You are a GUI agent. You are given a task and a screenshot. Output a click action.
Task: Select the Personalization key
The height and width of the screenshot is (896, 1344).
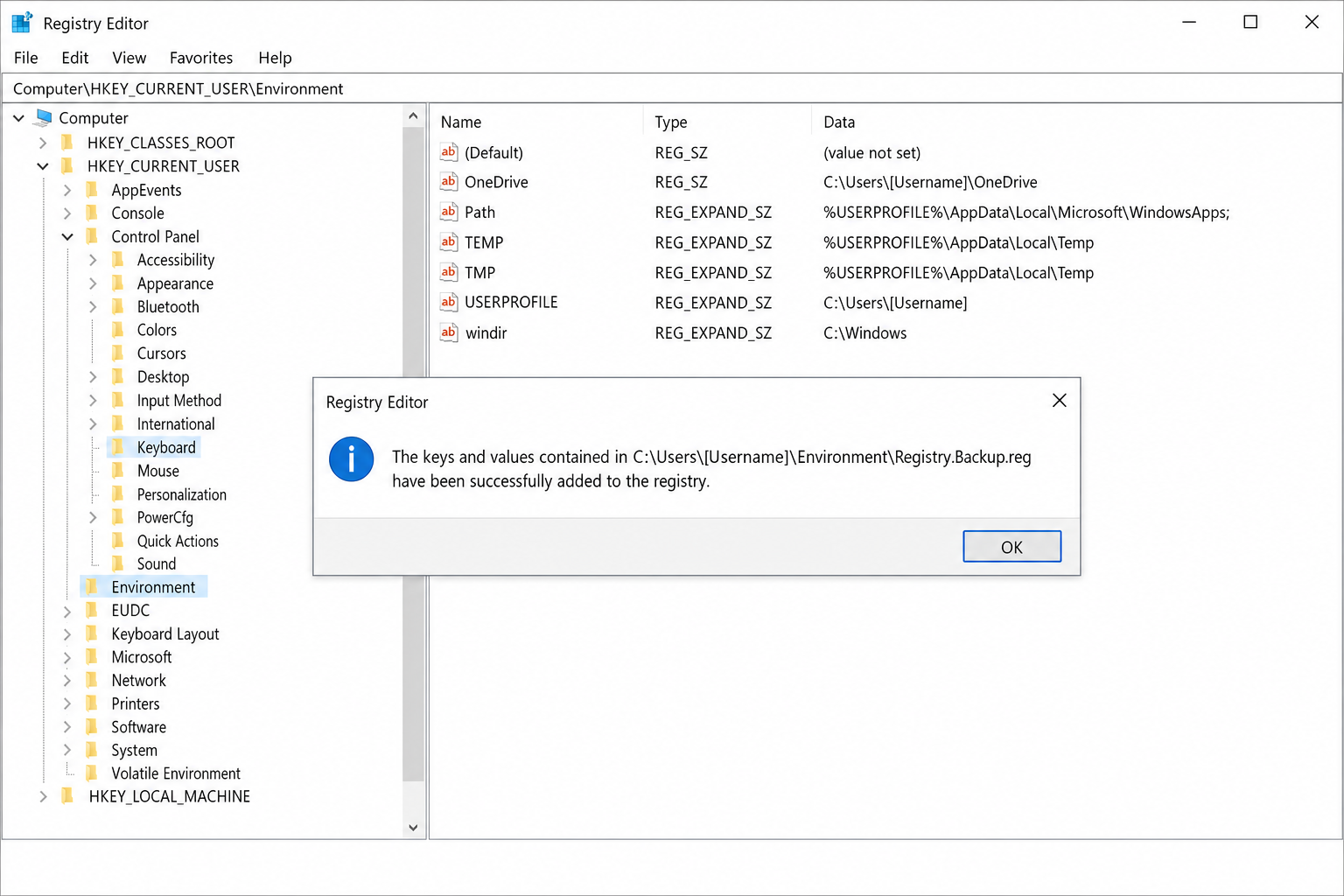181,494
